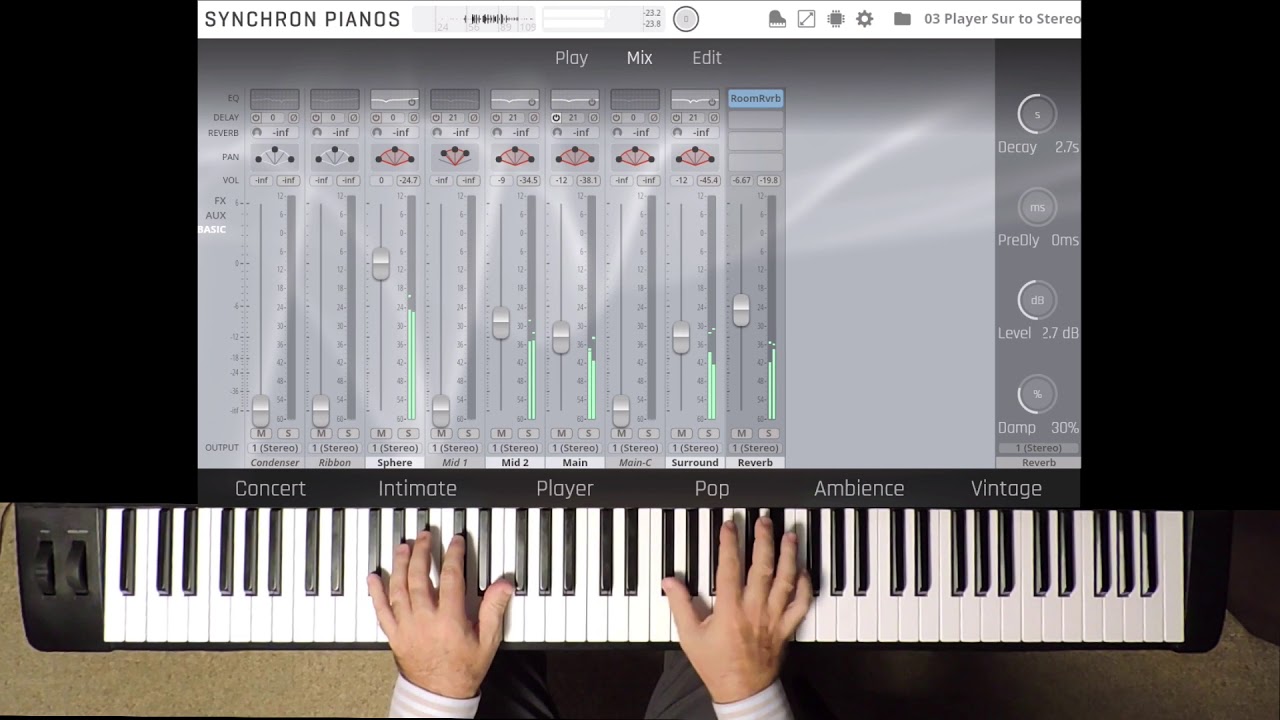Click Condenser channel pan arc control

[275, 156]
